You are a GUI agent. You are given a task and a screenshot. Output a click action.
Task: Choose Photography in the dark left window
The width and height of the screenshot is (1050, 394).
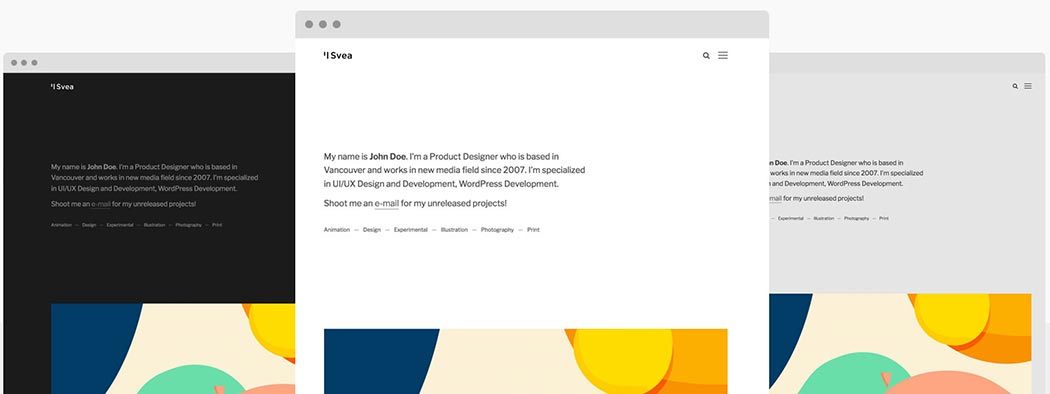pos(189,225)
